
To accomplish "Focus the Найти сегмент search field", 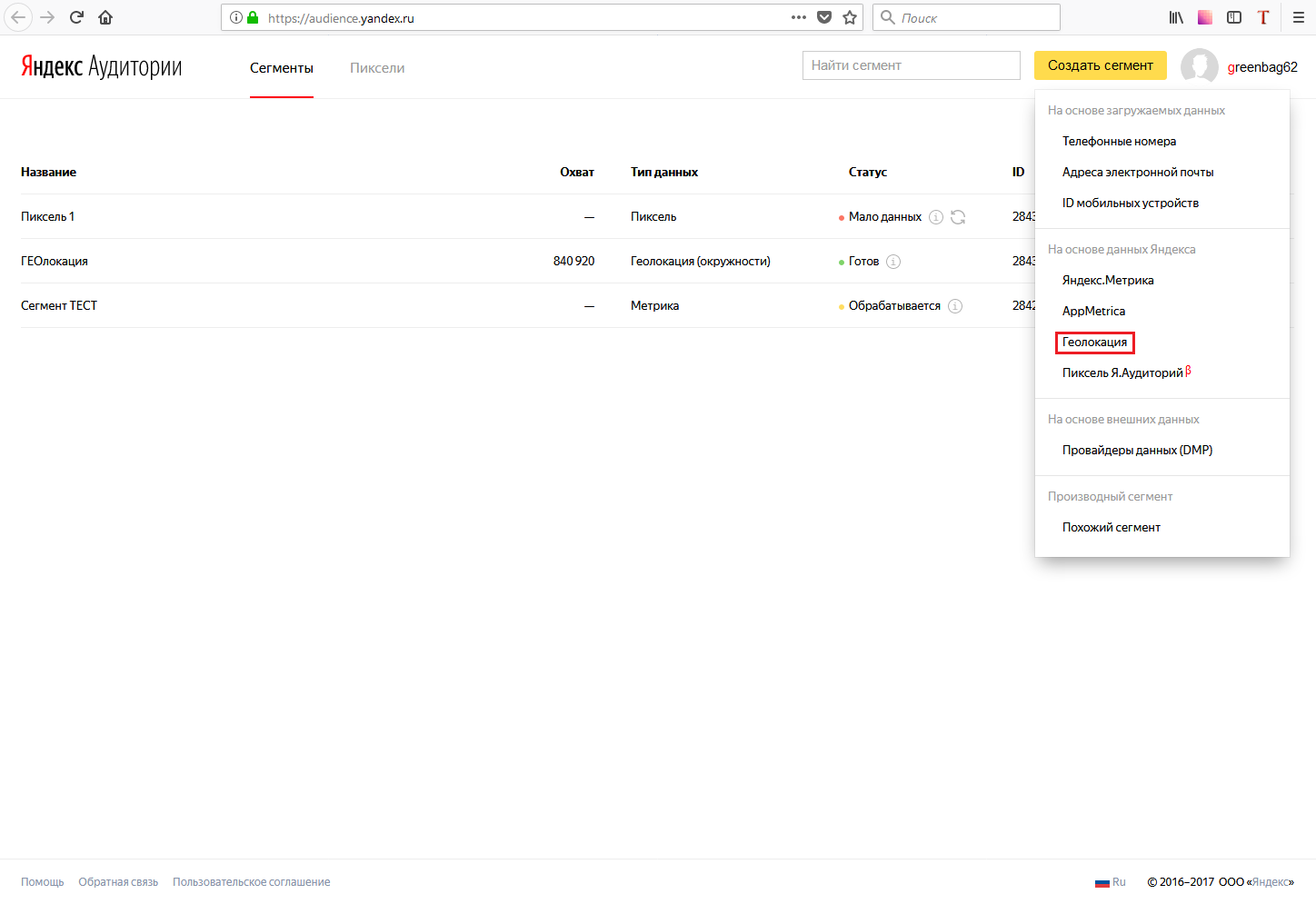I will click(x=912, y=65).
